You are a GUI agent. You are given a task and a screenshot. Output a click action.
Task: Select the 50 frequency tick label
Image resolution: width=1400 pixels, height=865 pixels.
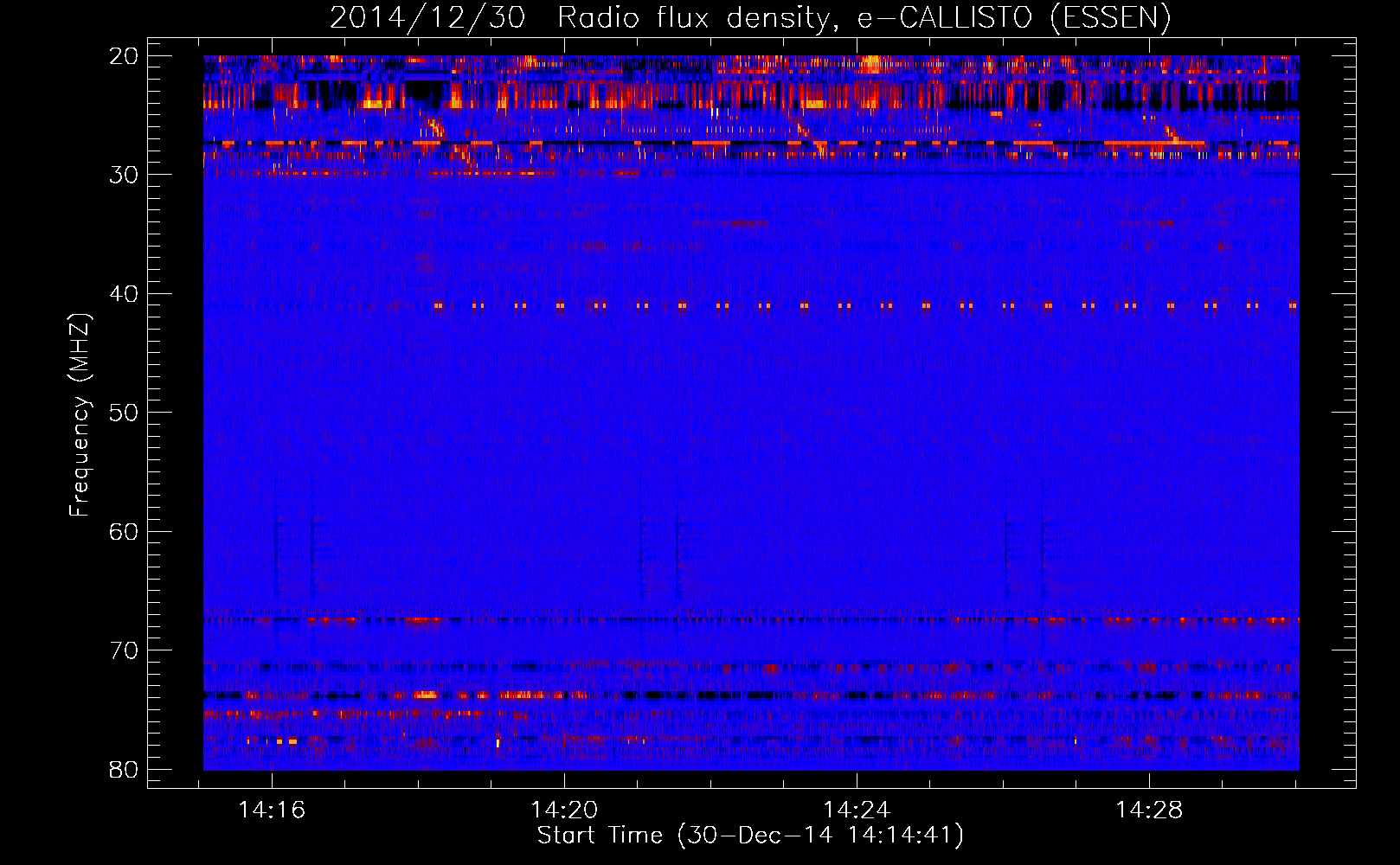click(x=124, y=413)
